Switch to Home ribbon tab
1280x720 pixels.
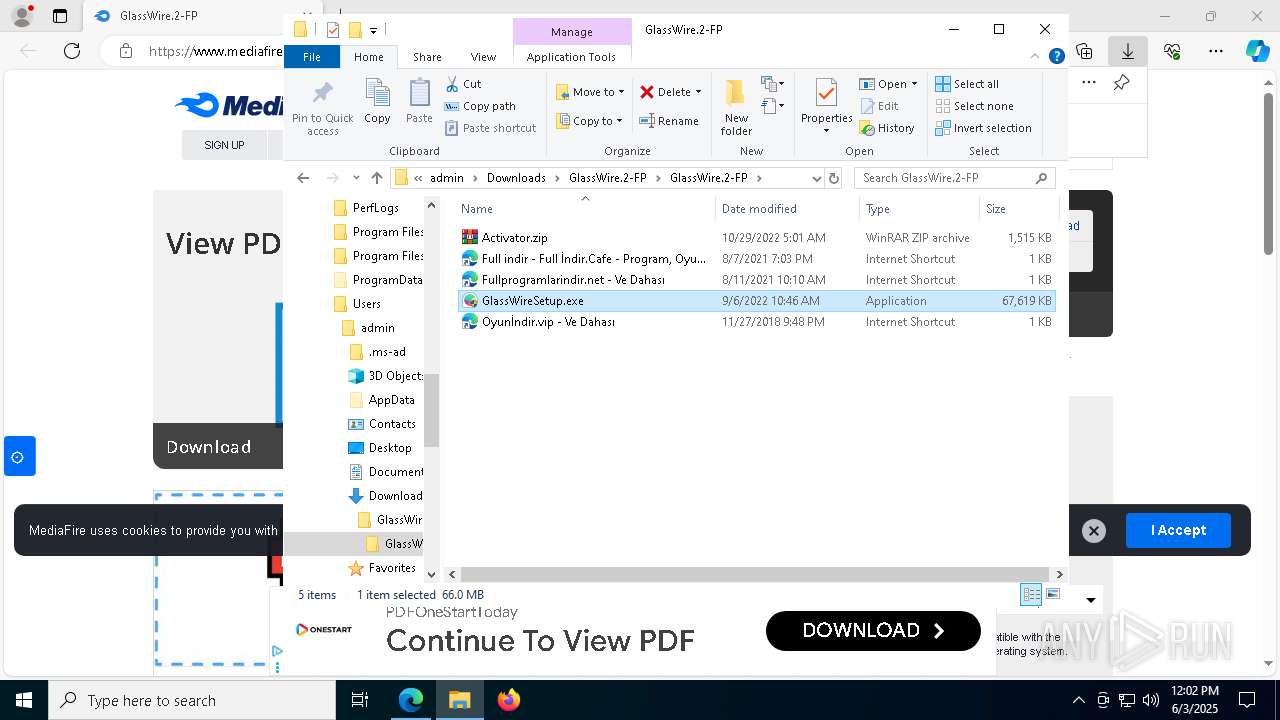point(369,57)
